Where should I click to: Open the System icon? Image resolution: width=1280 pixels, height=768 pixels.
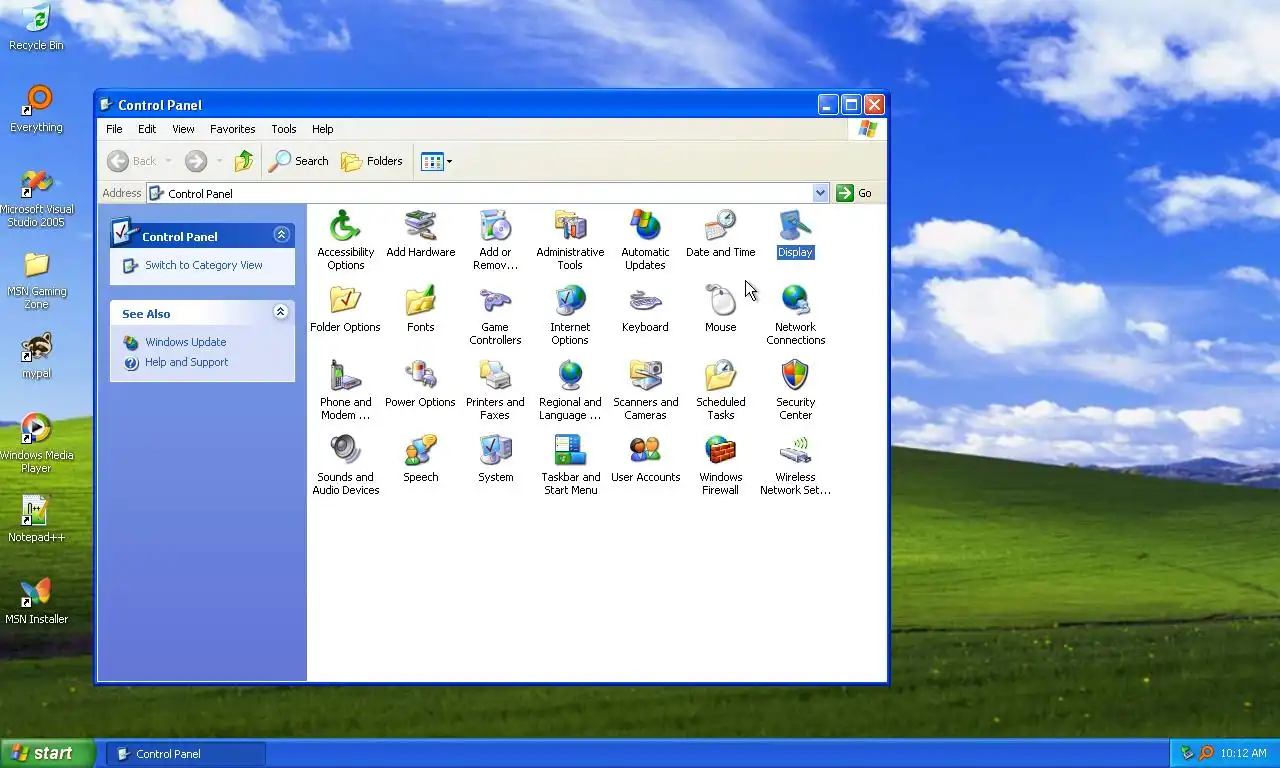point(495,459)
